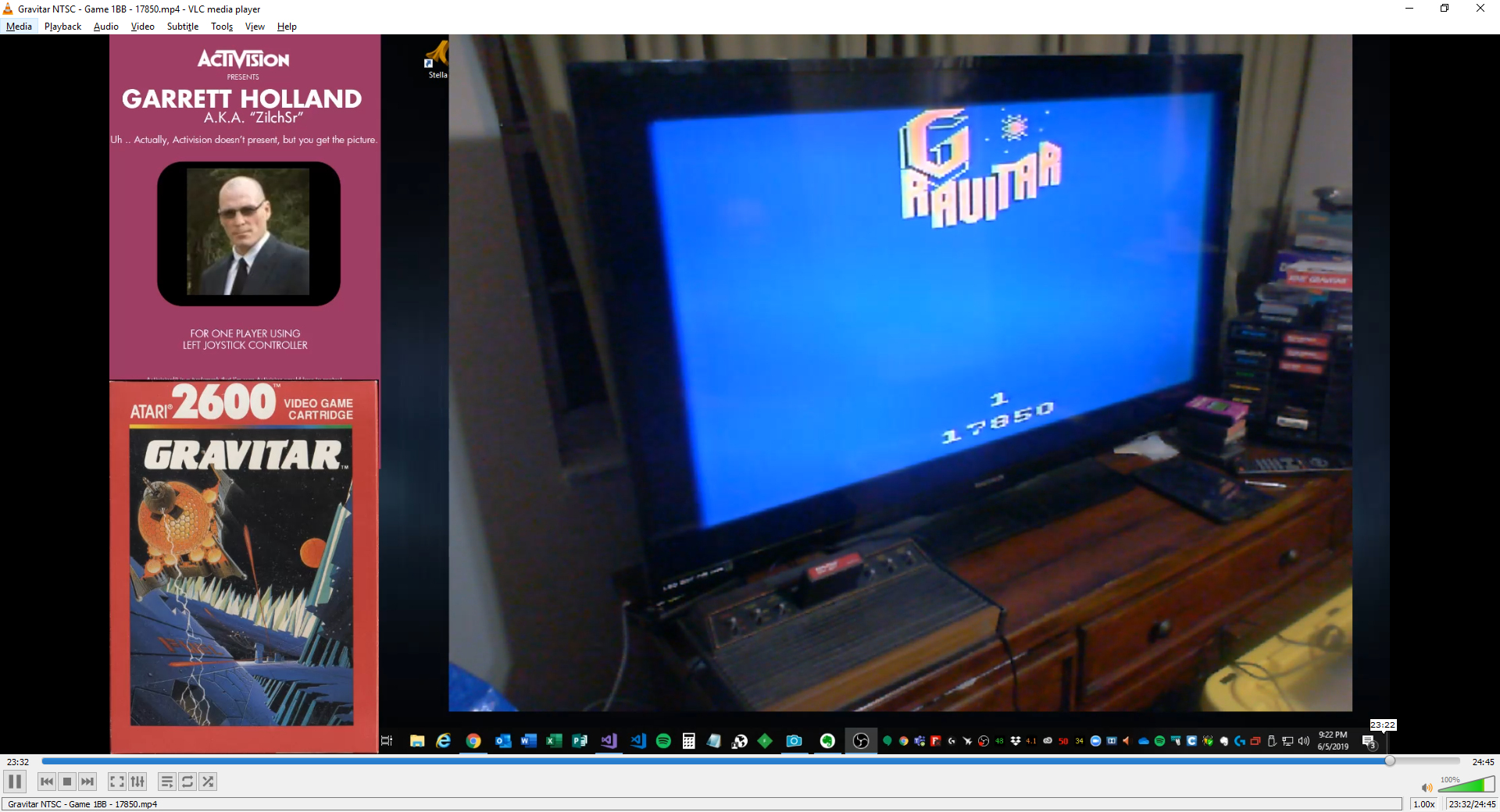Image resolution: width=1500 pixels, height=812 pixels.
Task: Open extended settings equalizer panel
Action: [137, 782]
